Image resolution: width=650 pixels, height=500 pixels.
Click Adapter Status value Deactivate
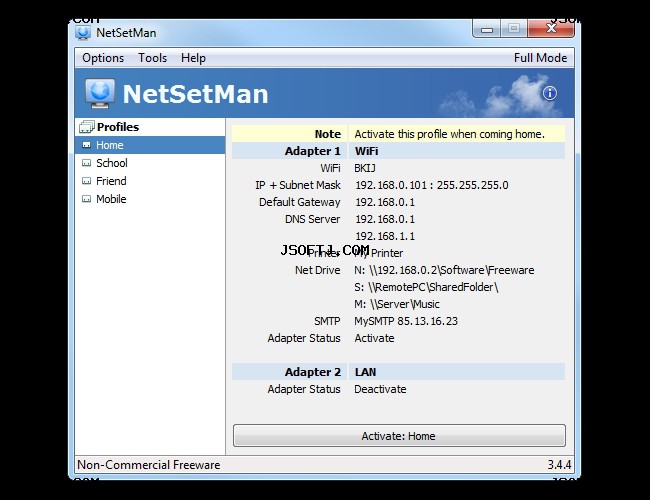(380, 389)
